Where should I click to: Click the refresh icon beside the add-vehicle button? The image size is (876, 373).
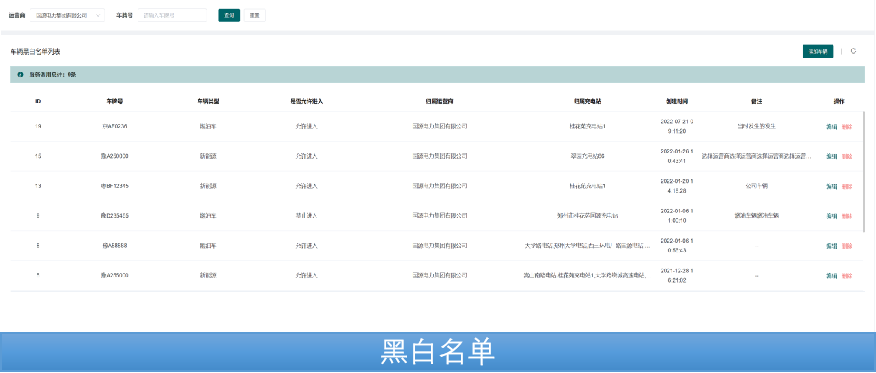pyautogui.click(x=853, y=51)
